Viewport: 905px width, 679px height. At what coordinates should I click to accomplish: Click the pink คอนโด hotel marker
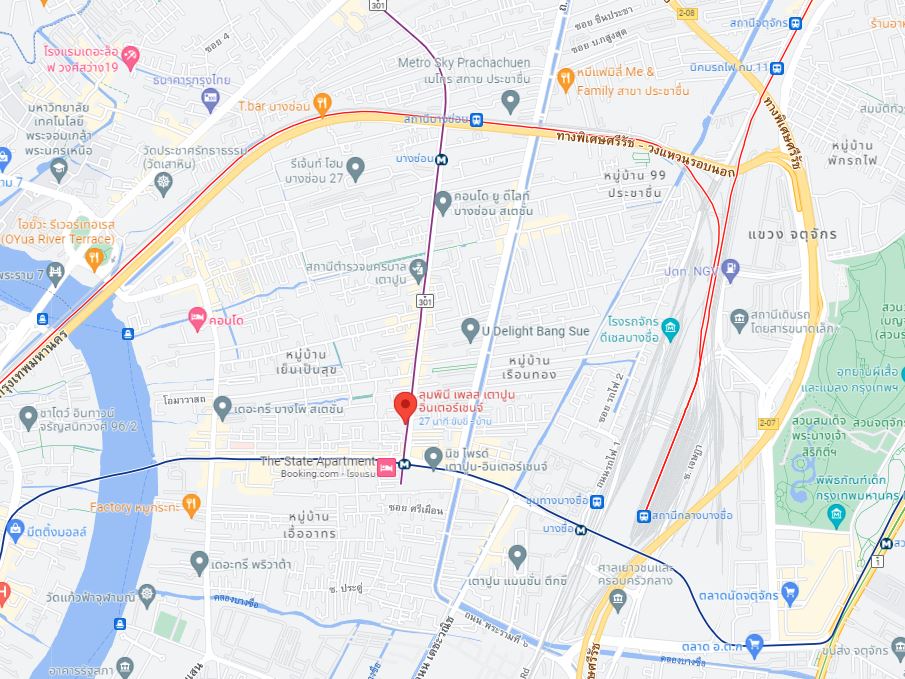coord(197,318)
